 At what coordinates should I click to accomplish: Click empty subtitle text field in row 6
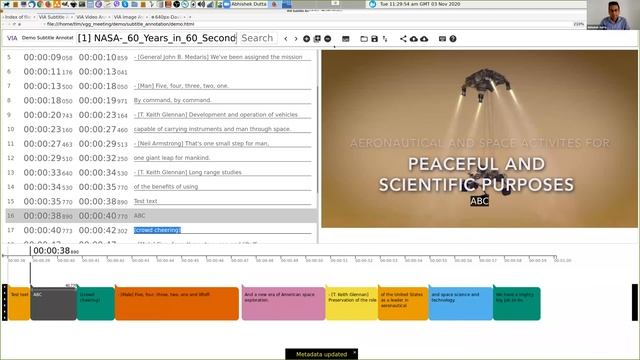[x=222, y=72]
